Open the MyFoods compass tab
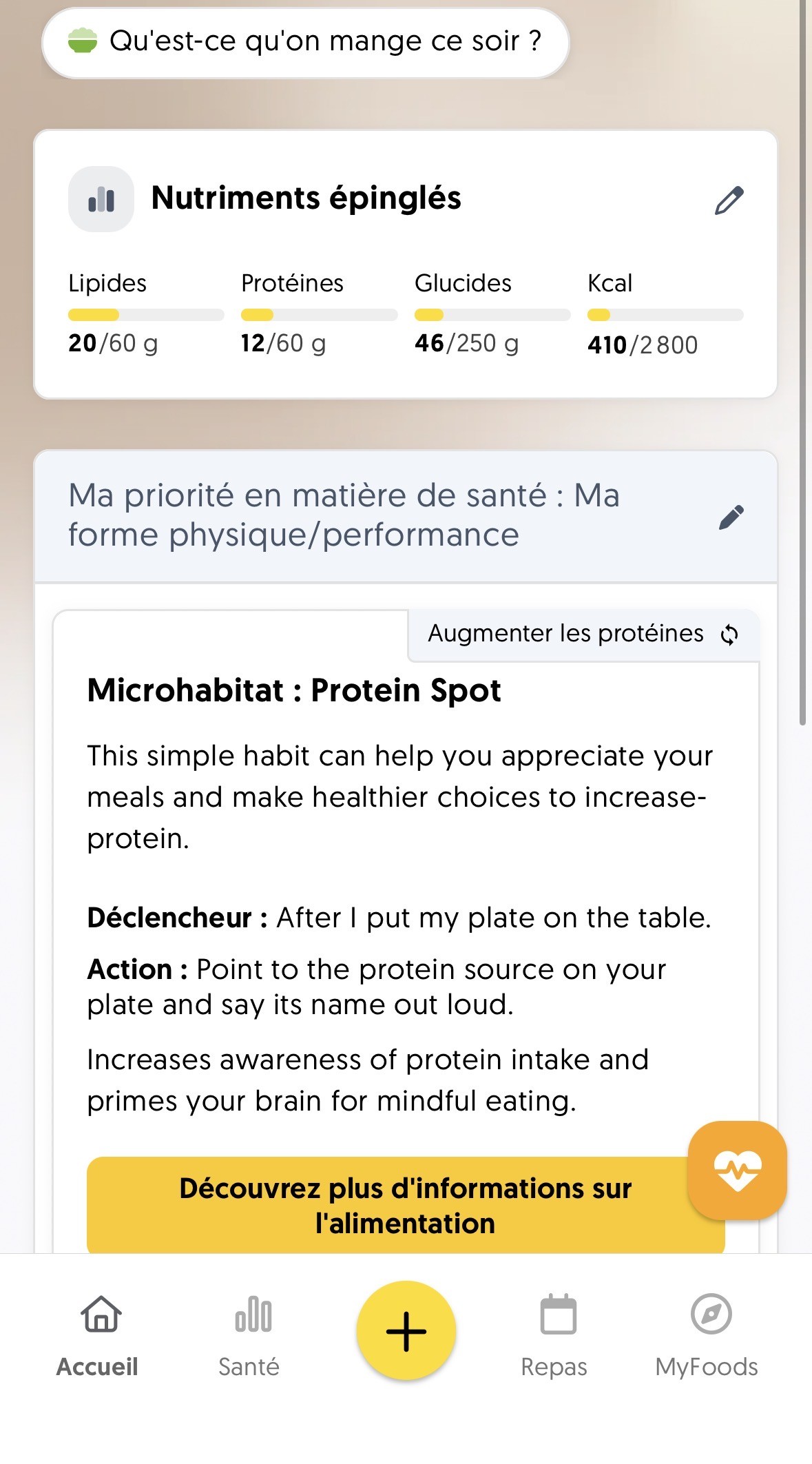 click(707, 1334)
